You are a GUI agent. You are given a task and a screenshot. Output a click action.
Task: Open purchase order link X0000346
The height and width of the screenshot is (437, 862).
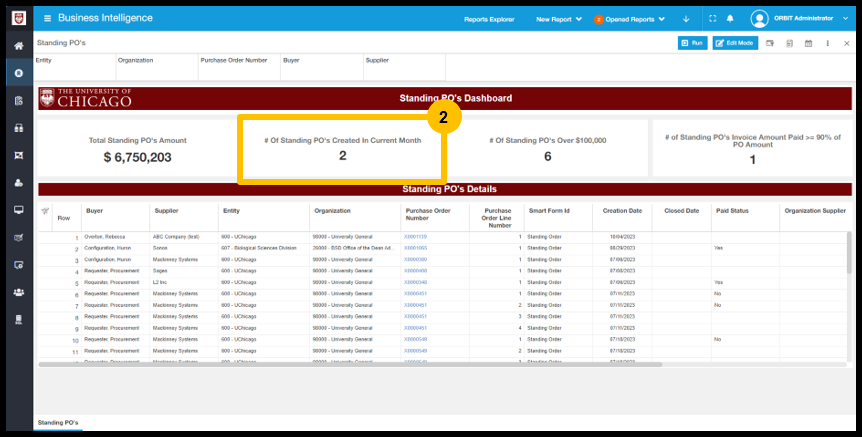pos(415,283)
